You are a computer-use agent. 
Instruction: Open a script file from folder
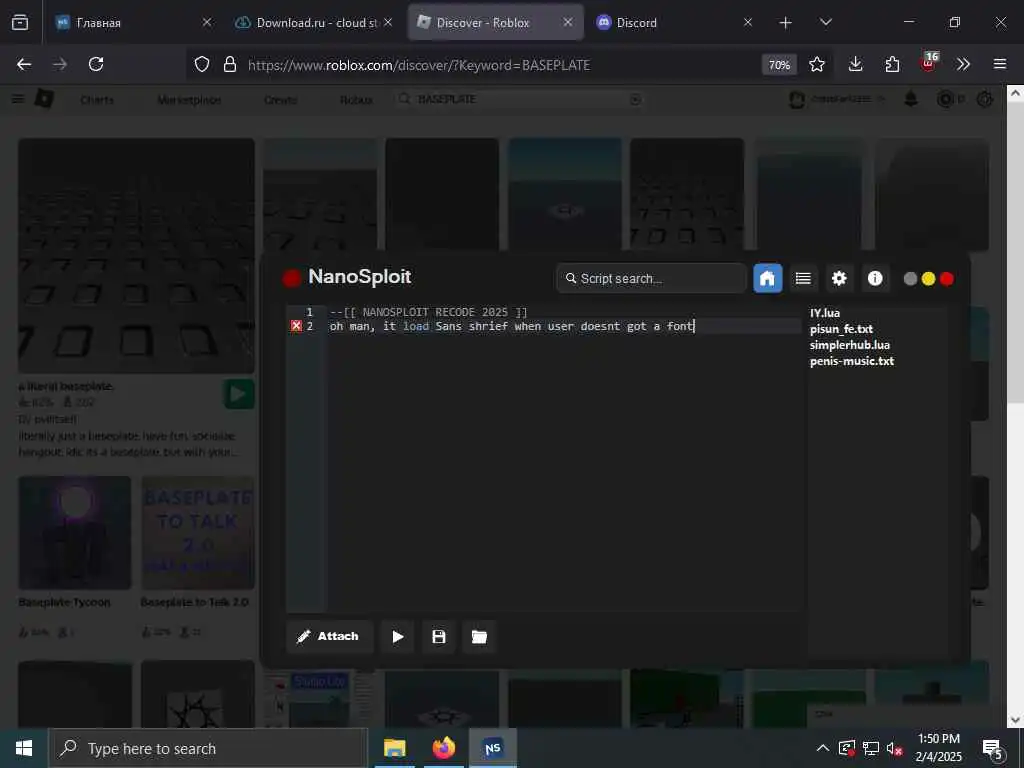479,636
